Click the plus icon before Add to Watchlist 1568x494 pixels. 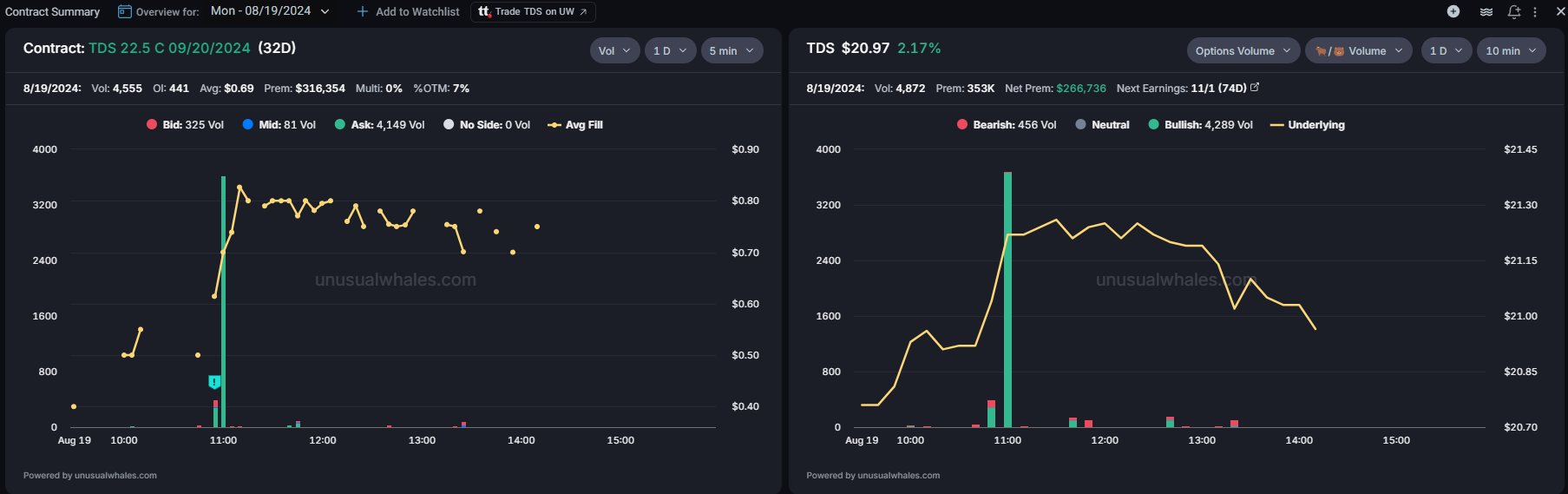pos(363,11)
